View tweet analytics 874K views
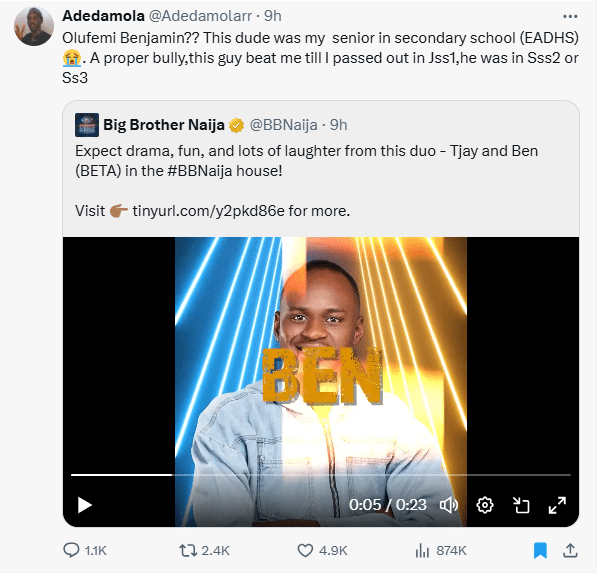Screen dimensions: 610x574 click(422, 550)
